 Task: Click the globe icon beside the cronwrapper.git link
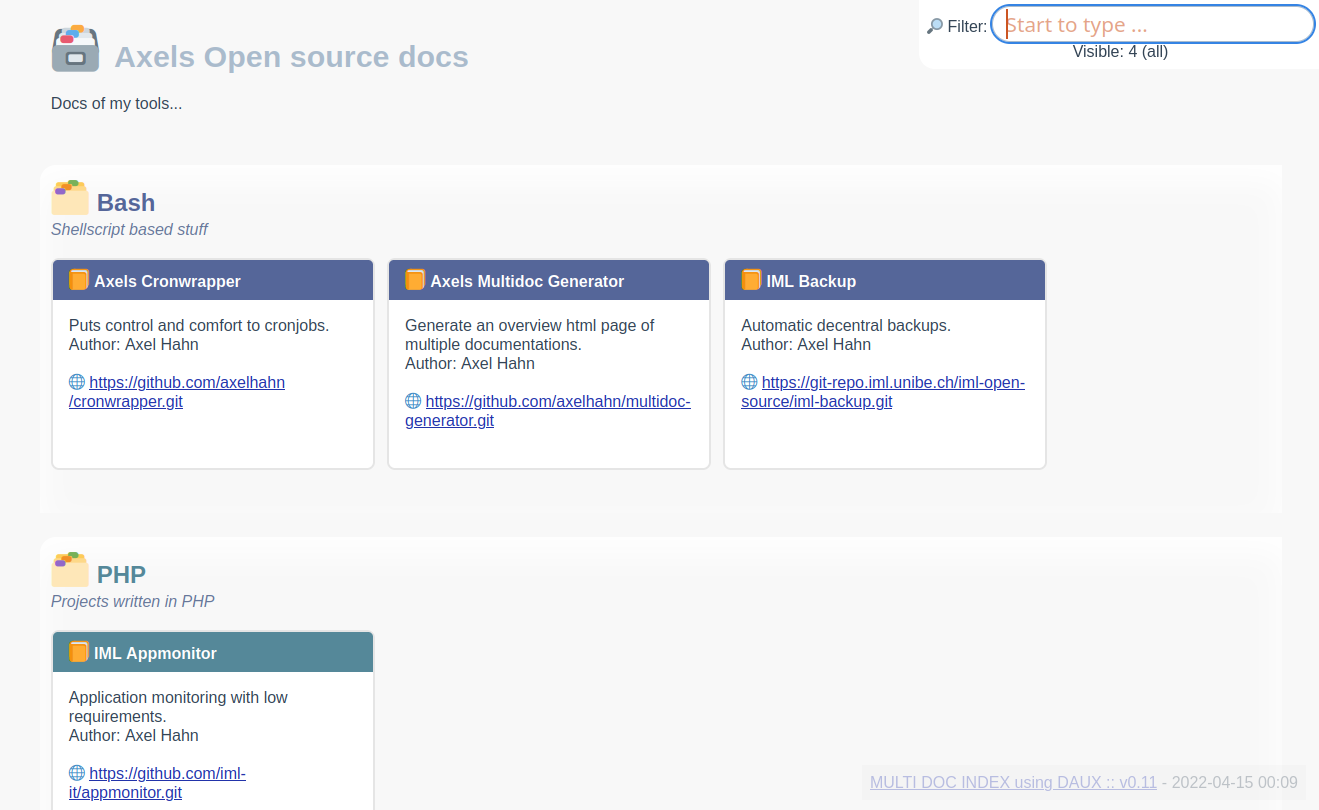point(77,382)
